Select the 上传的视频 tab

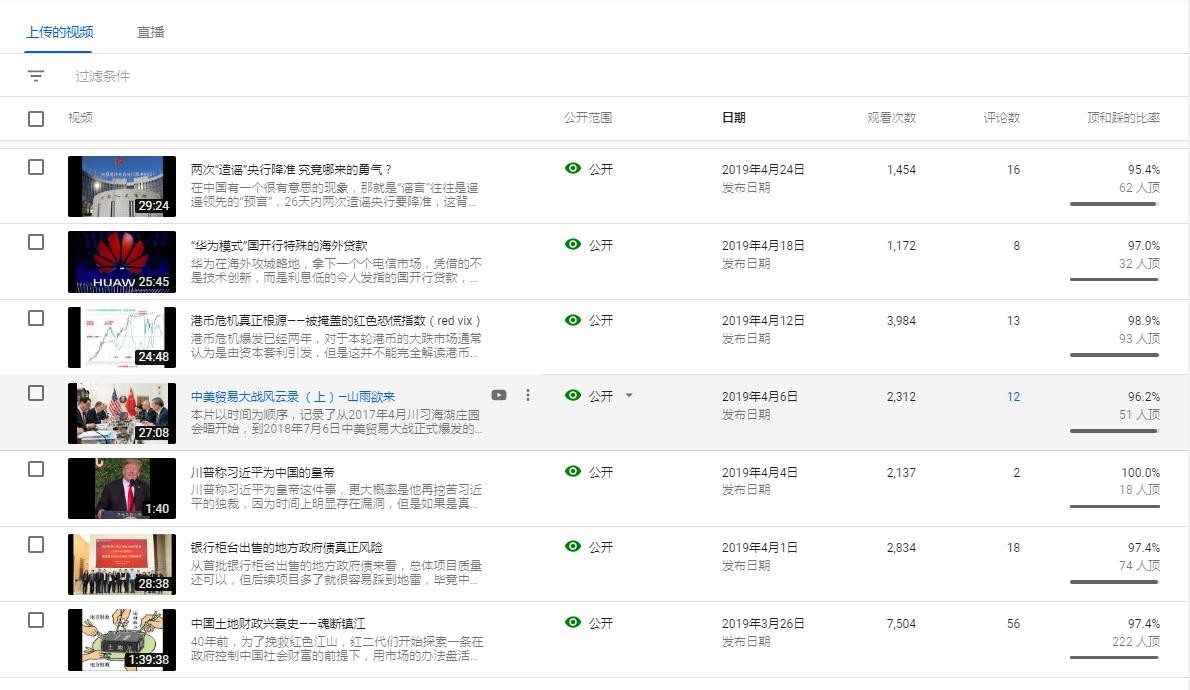pos(60,32)
